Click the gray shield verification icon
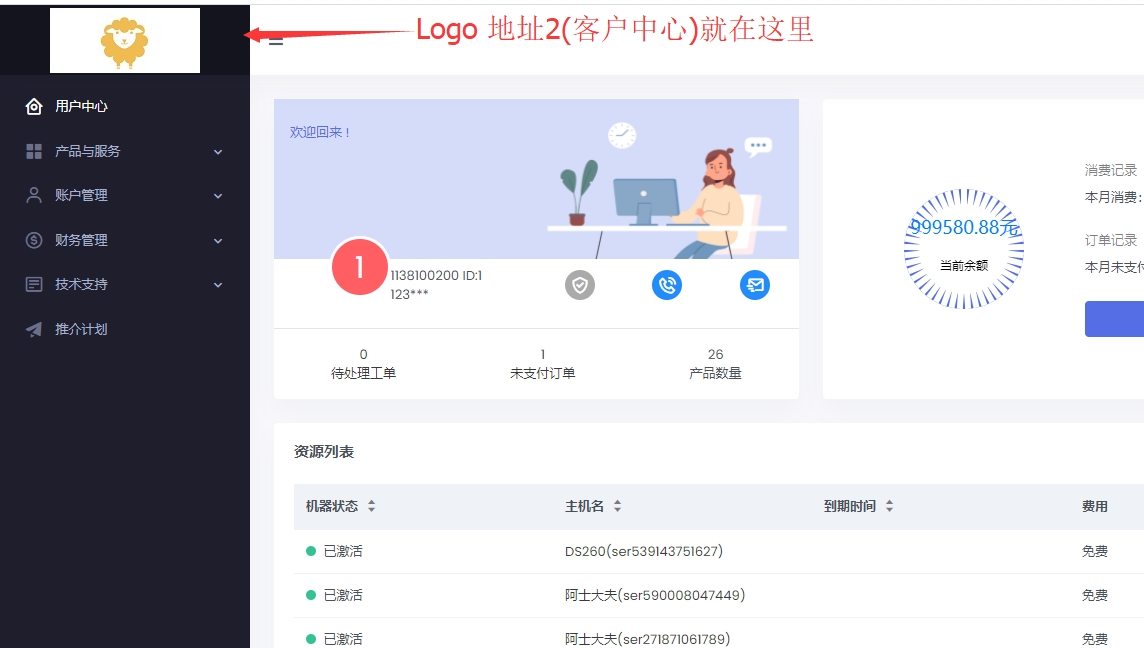 [580, 285]
